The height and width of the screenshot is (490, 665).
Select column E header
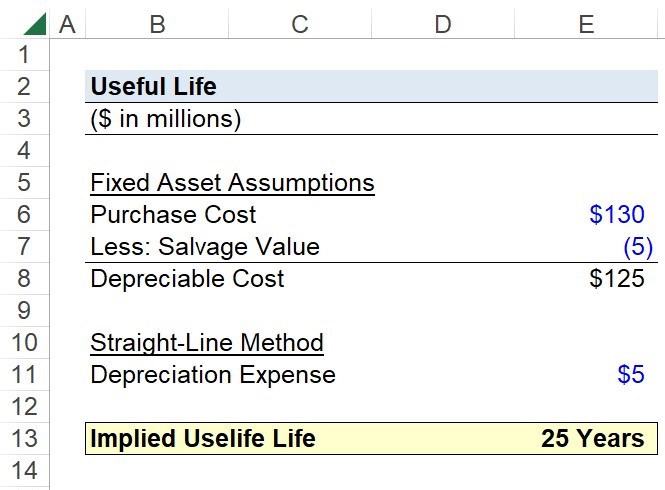coord(586,24)
